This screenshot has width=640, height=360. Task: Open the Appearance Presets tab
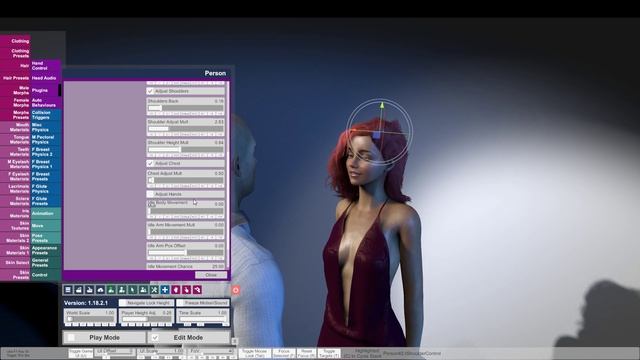pyautogui.click(x=46, y=250)
